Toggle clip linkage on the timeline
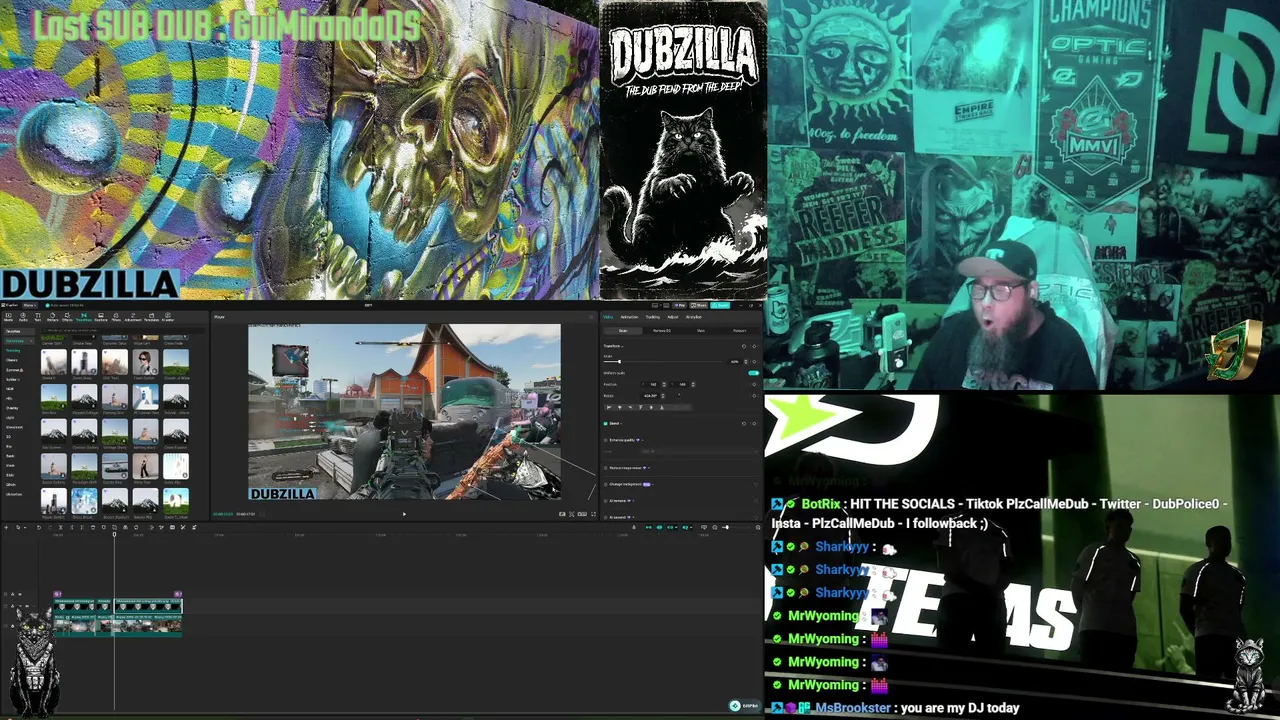 pyautogui.click(x=670, y=527)
